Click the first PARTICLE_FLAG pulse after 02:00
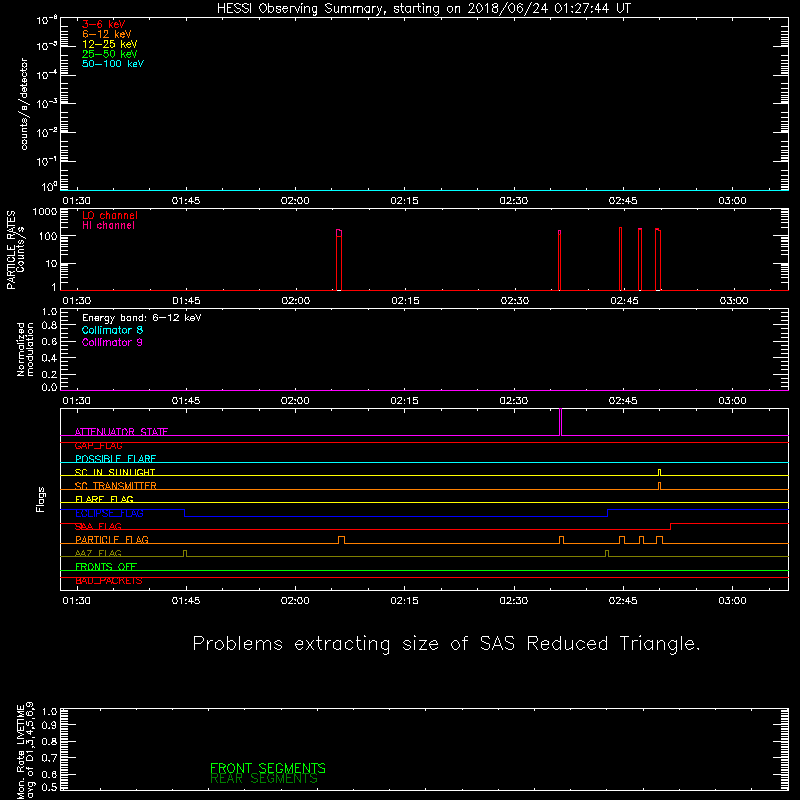Viewport: 800px width, 800px height. [341, 540]
